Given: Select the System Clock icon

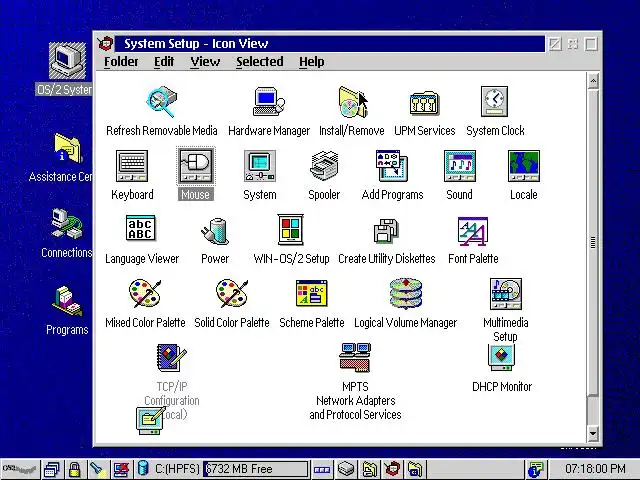Looking at the screenshot, I should coord(494,102).
